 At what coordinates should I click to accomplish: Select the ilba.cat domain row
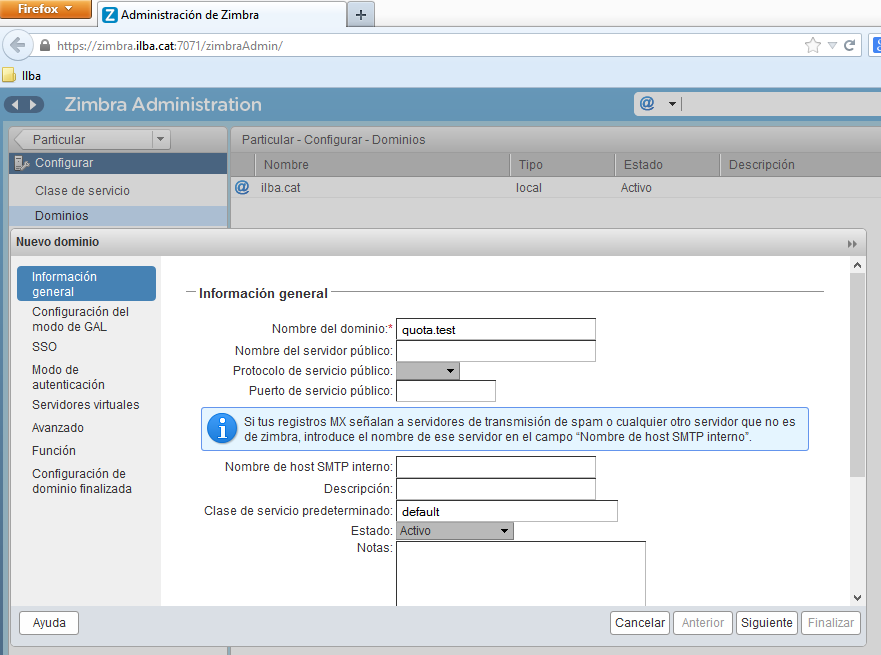point(556,188)
